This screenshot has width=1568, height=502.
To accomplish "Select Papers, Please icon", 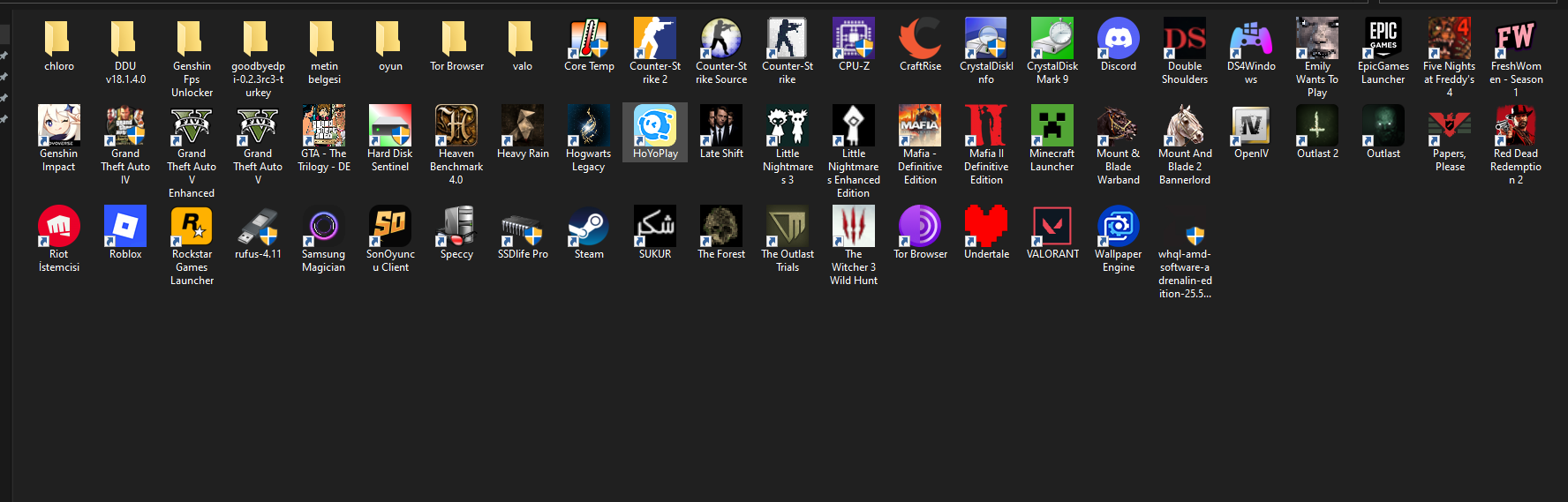I will tap(1450, 125).
